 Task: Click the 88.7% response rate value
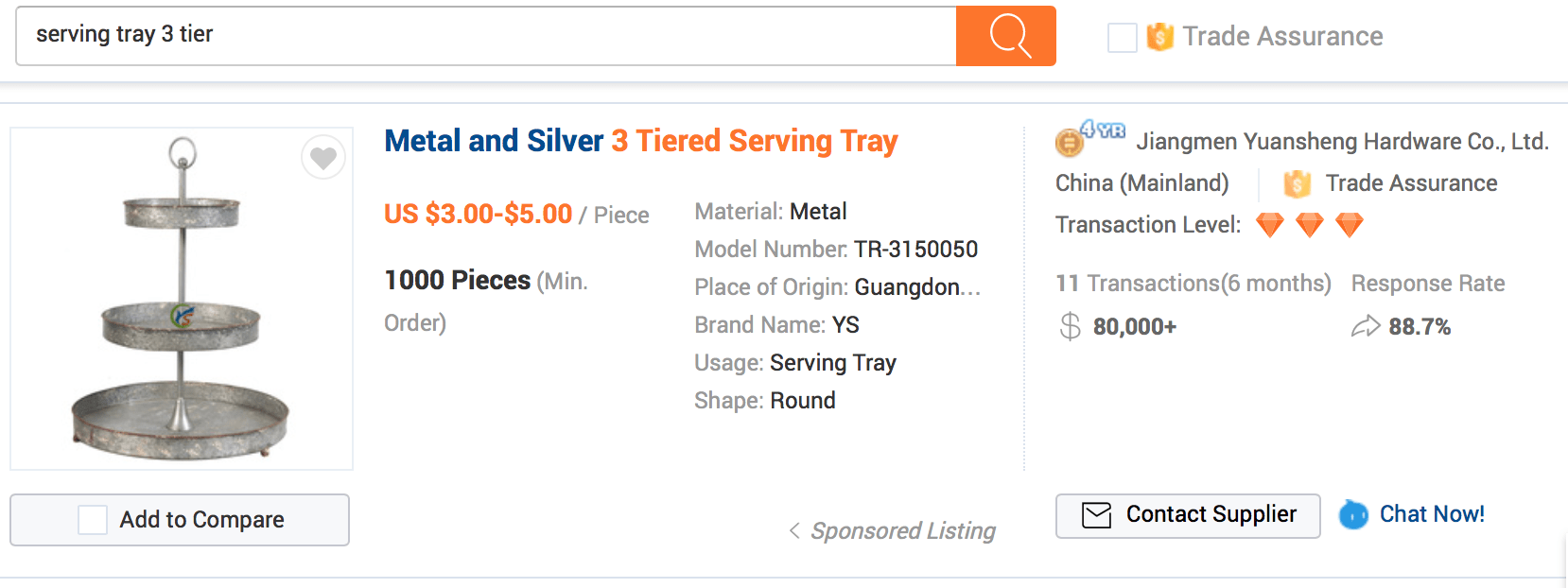1420,327
